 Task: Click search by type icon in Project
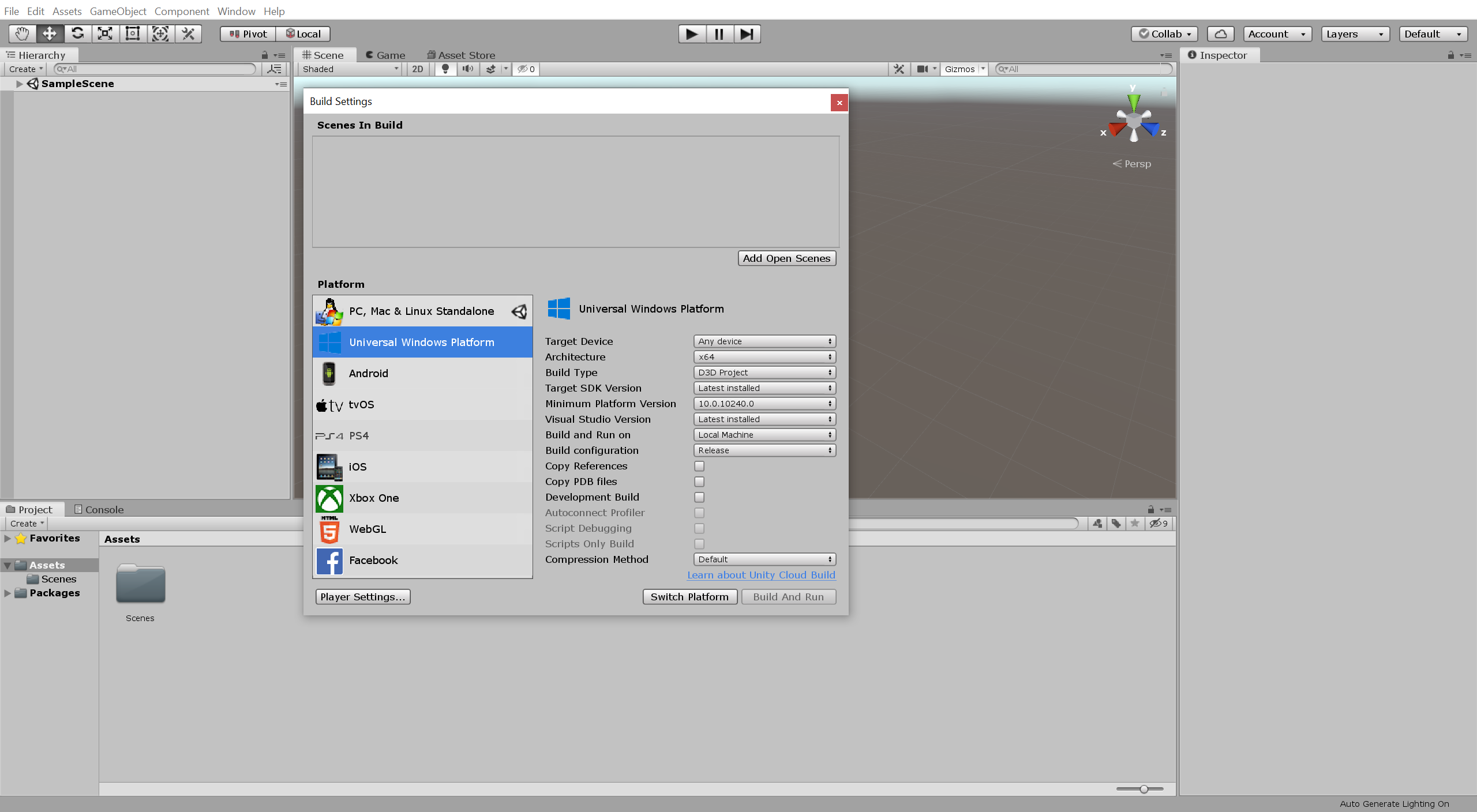1097,524
